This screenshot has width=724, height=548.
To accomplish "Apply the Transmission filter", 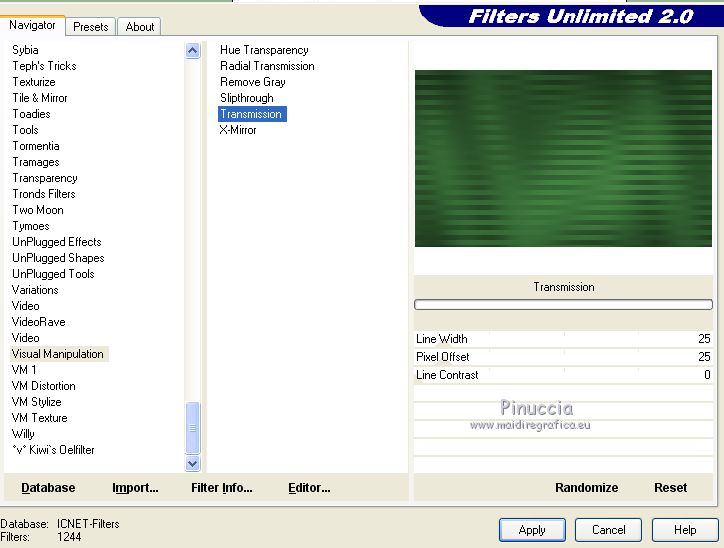I will 532,530.
